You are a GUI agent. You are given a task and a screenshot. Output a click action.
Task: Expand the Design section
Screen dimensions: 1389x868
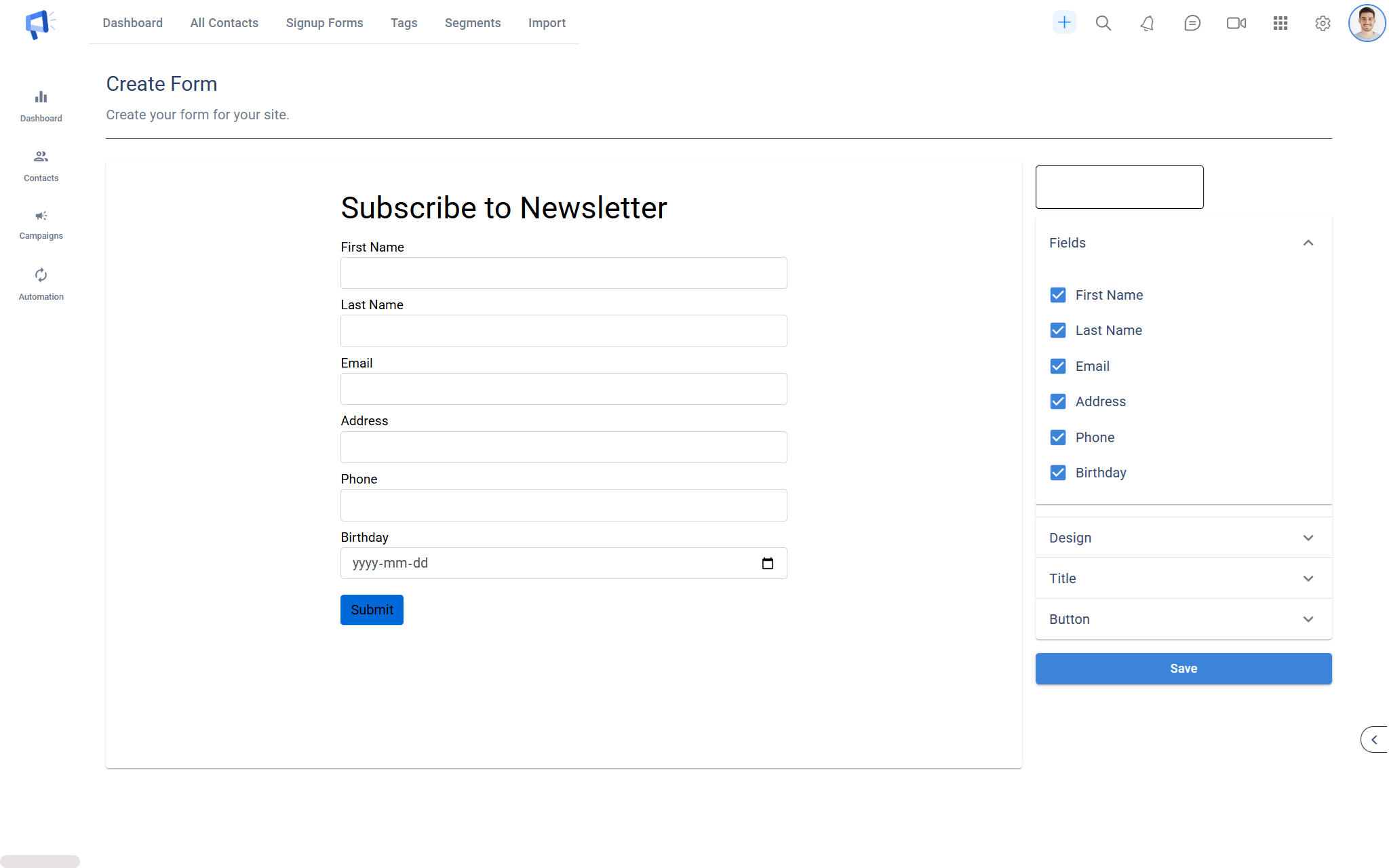click(1183, 538)
